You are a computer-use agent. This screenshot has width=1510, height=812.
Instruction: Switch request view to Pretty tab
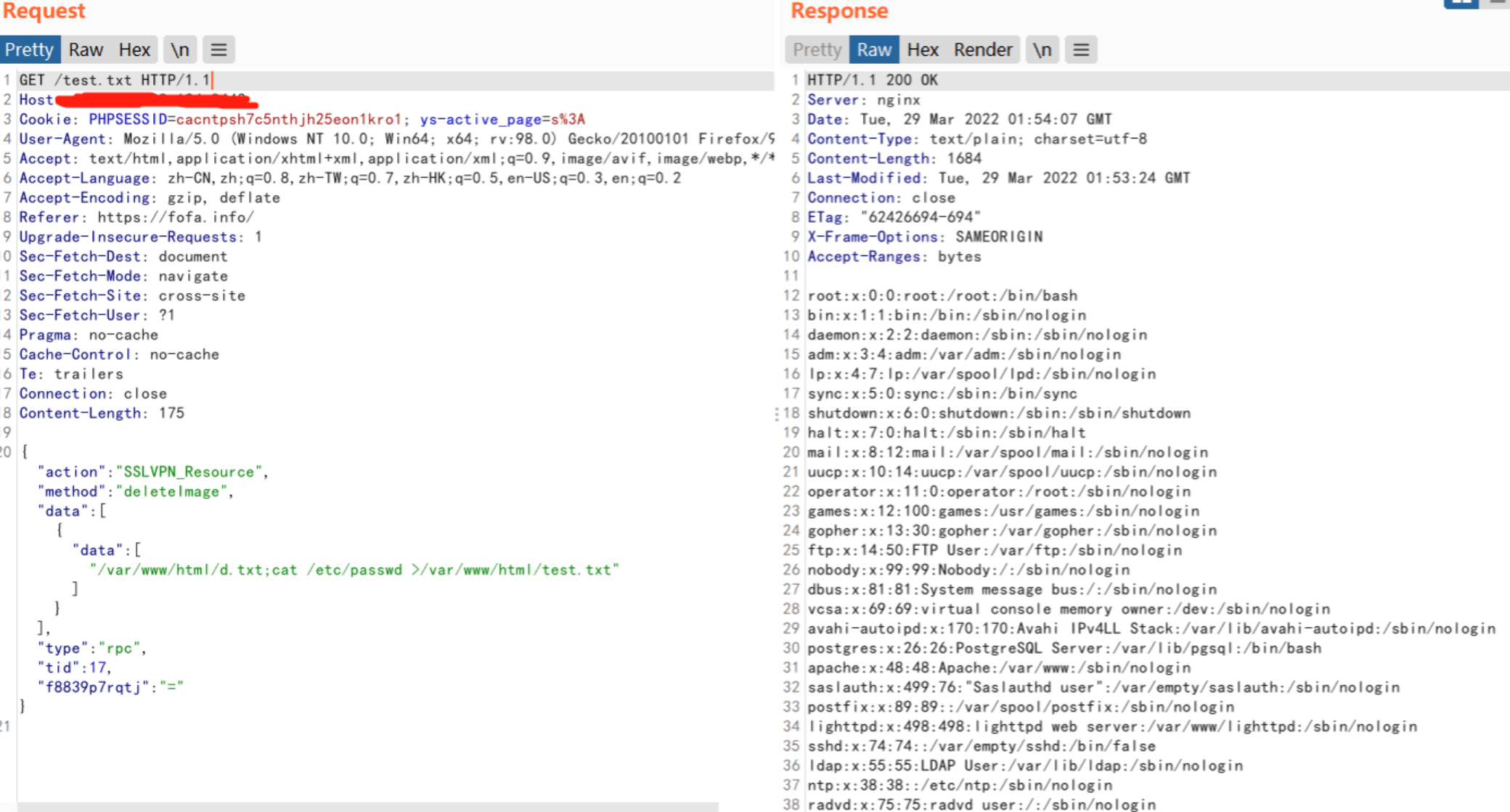[x=30, y=50]
